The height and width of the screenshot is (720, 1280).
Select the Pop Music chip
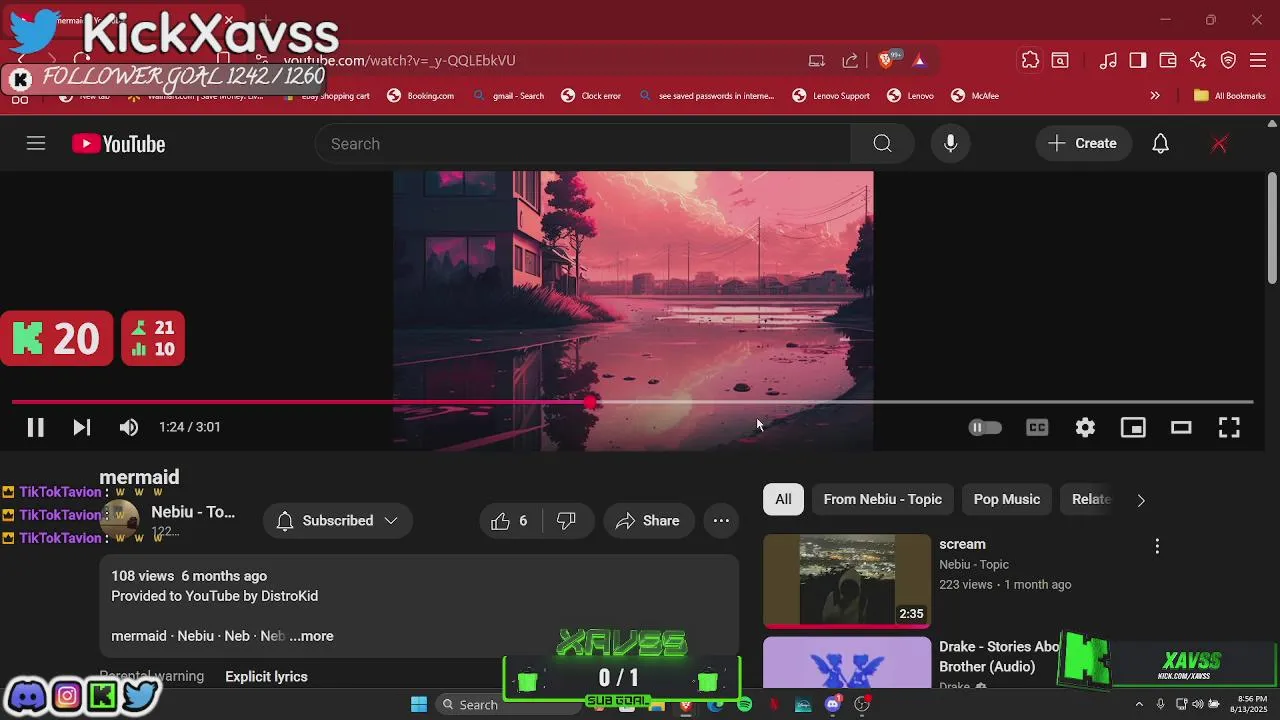1007,499
